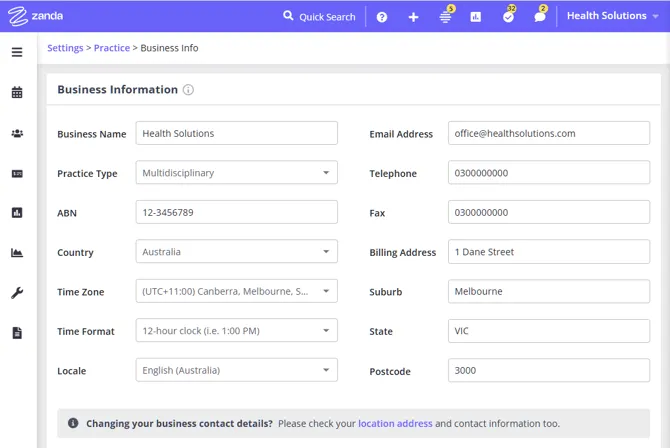
Task: Click the Zanda logo
Action: [x=35, y=16]
